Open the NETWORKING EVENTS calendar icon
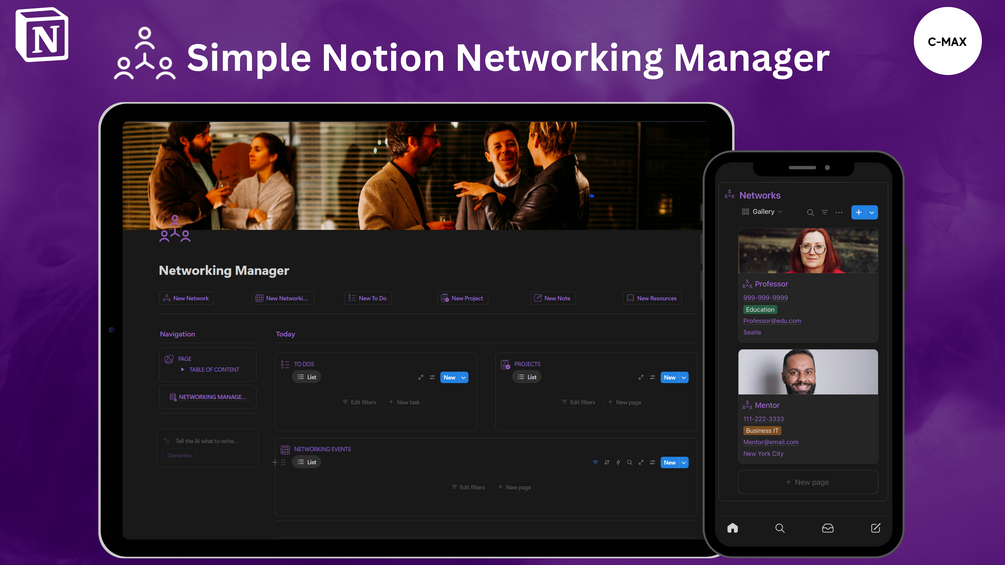1005x565 pixels. (285, 449)
